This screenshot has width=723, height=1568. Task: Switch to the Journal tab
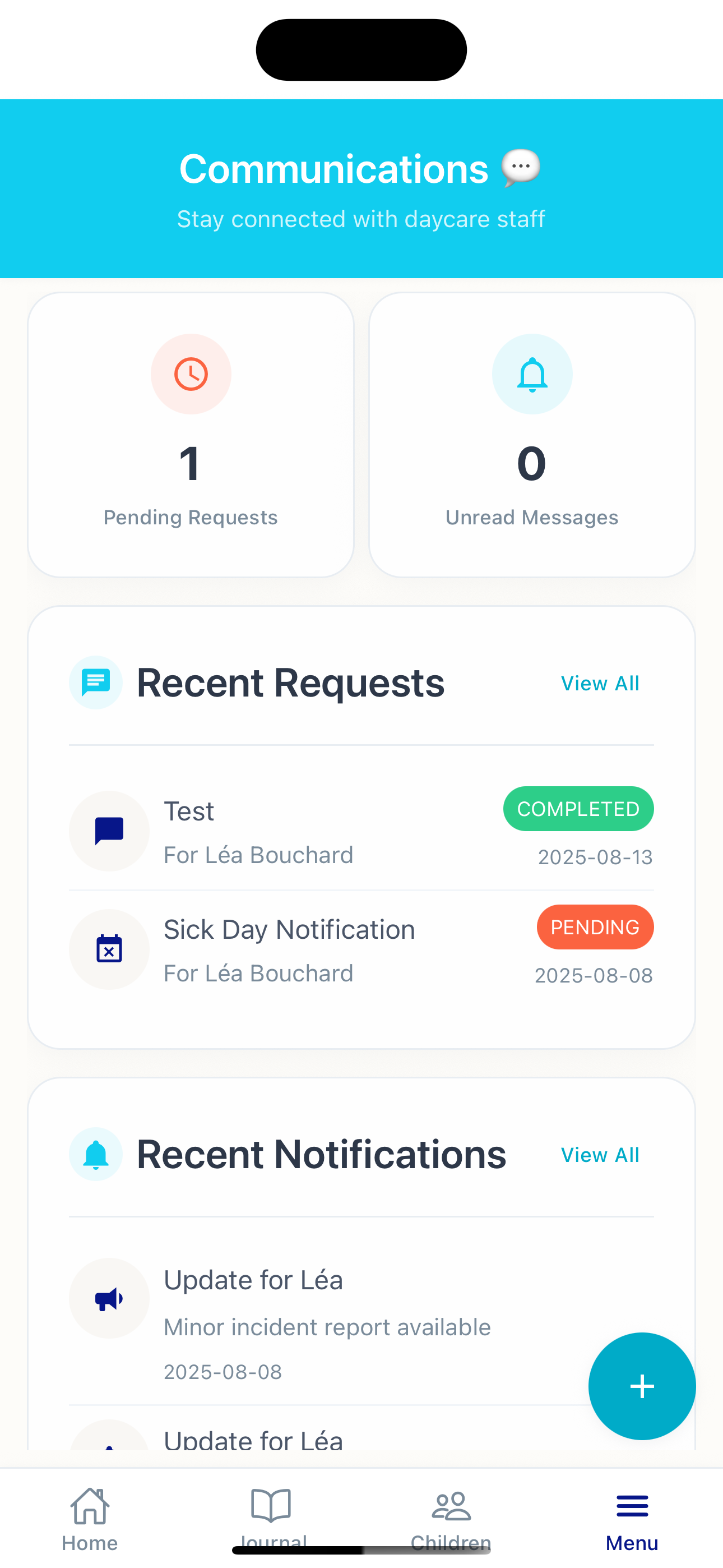click(x=271, y=1516)
